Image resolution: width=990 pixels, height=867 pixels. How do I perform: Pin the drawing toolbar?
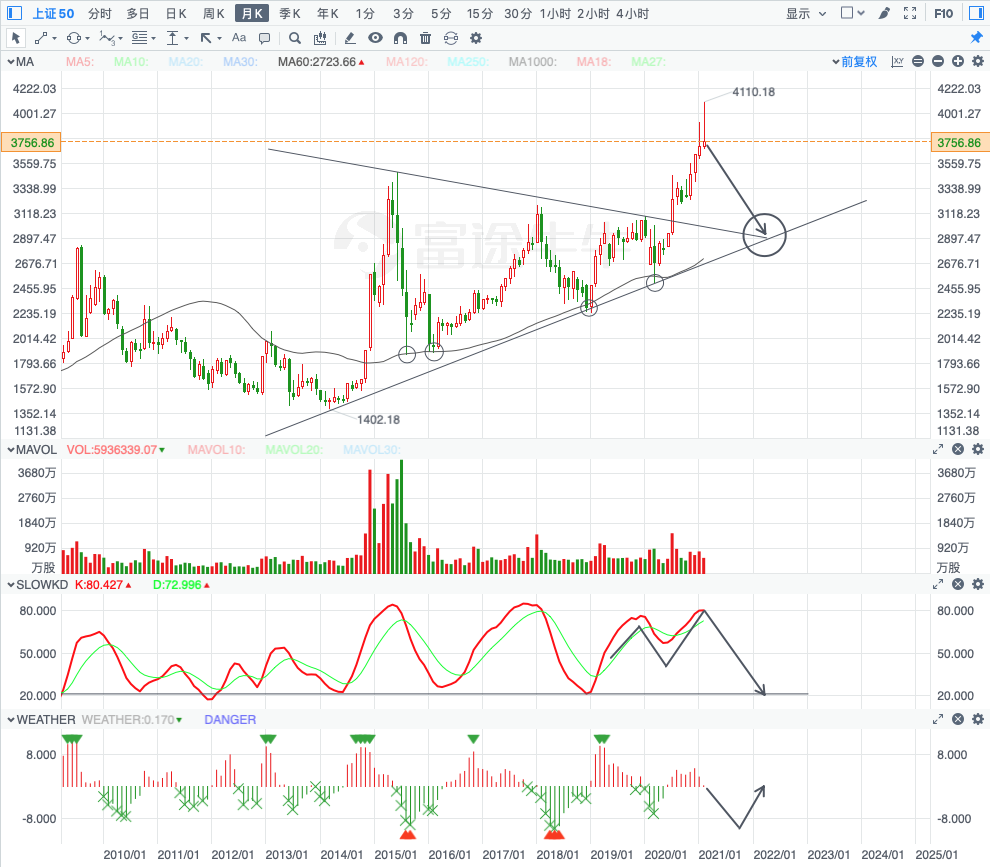976,38
